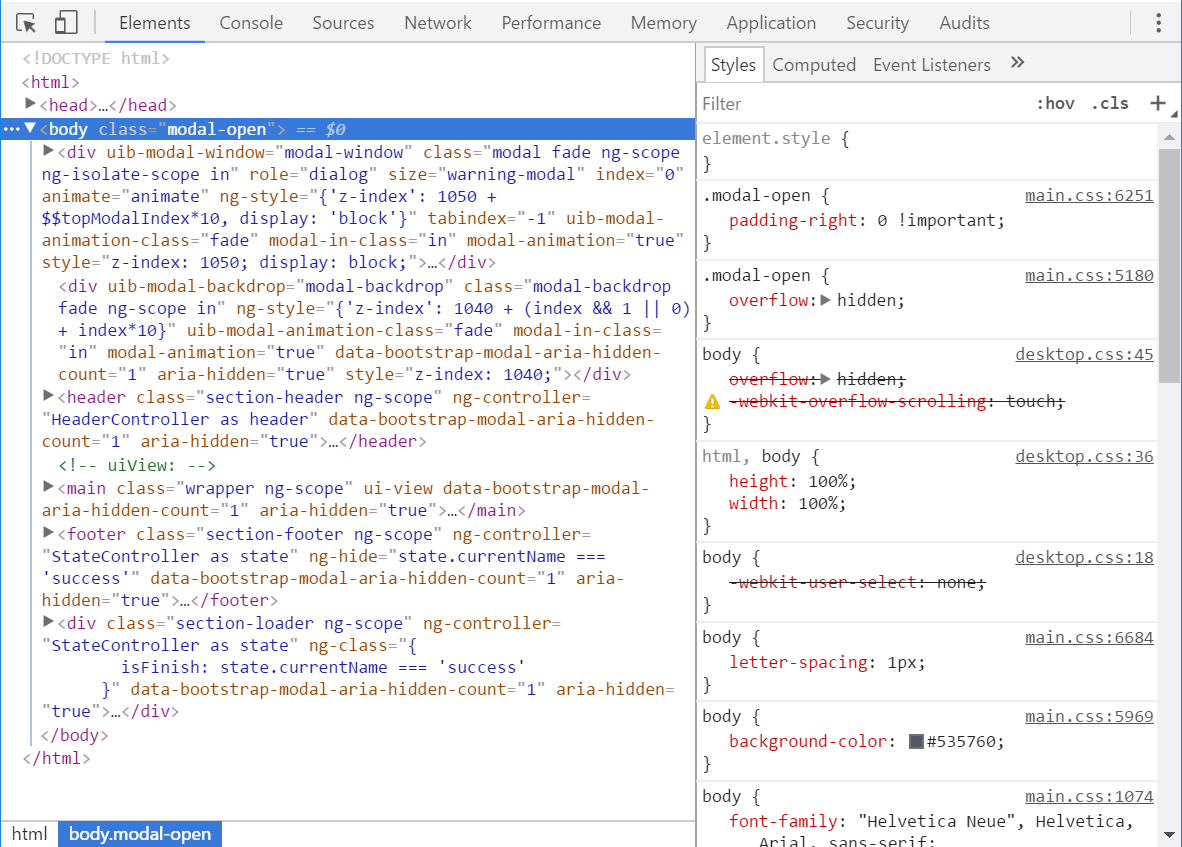Open desktop.css:45 source link
1182x847 pixels.
coord(1084,354)
